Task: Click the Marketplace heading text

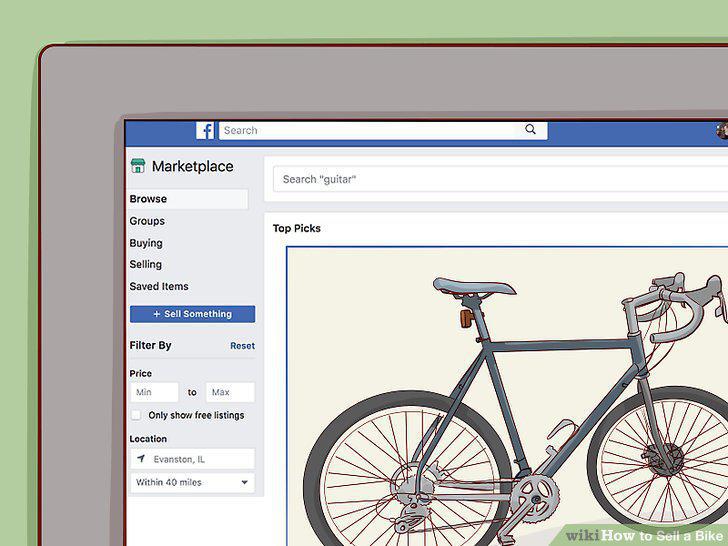Action: [x=193, y=166]
